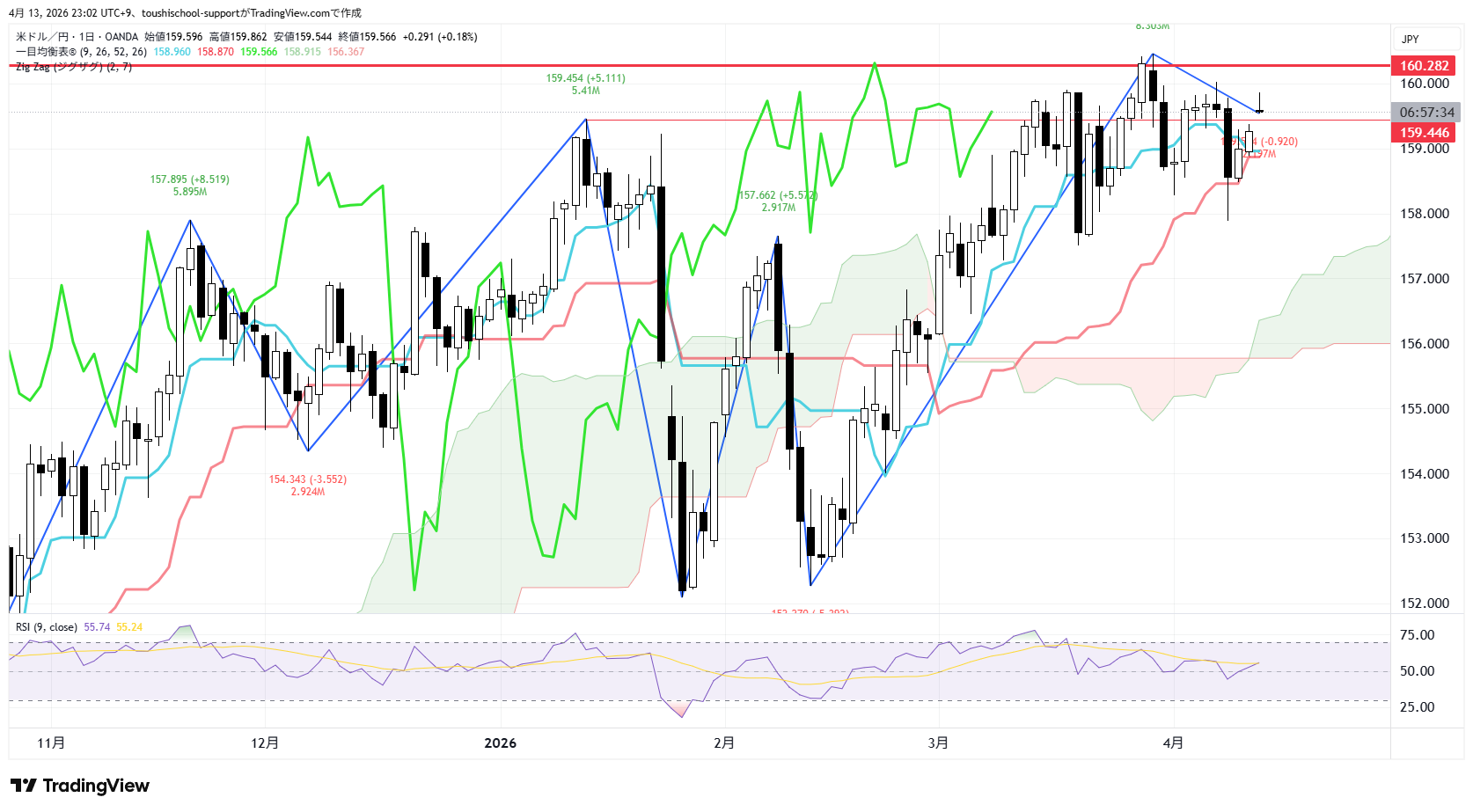Click the RSI value 55.74 in legend
This screenshot has height=812, width=1473.
[97, 627]
